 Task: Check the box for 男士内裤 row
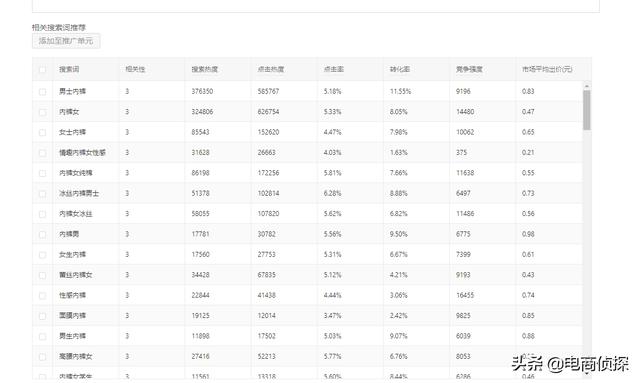pyautogui.click(x=42, y=91)
